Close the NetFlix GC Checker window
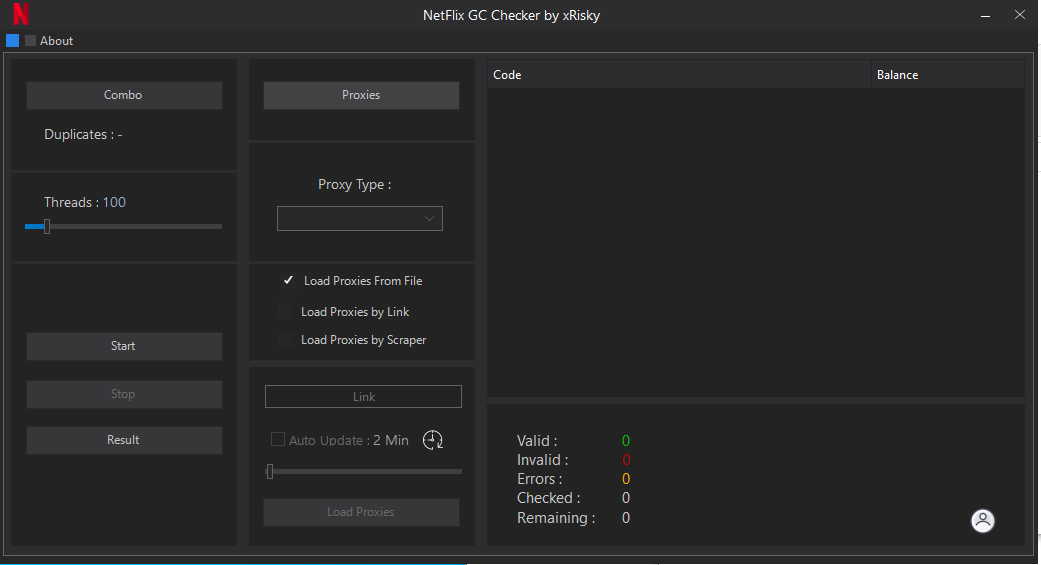 (1020, 15)
